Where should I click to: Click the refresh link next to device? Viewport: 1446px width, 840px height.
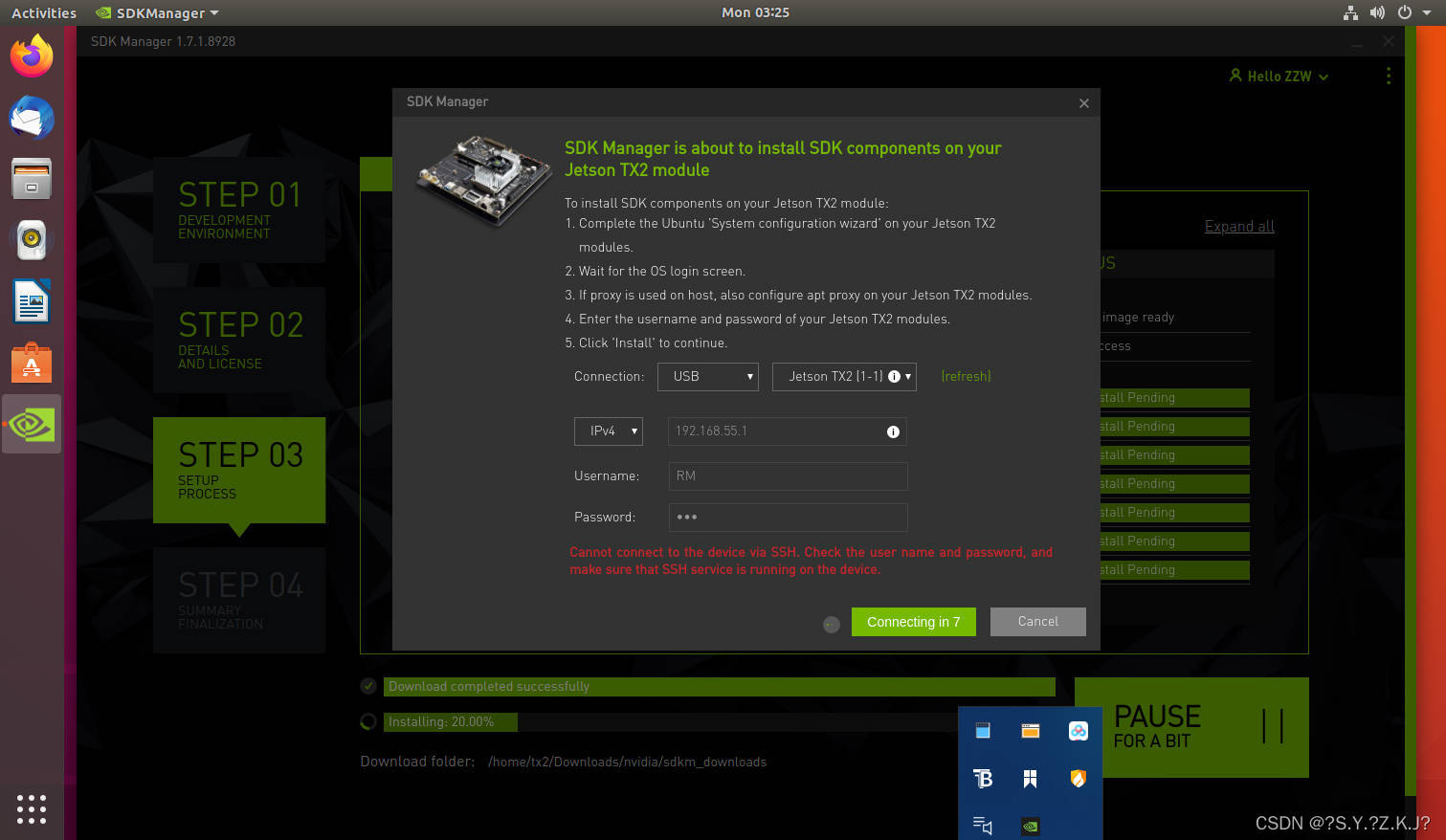pos(966,377)
